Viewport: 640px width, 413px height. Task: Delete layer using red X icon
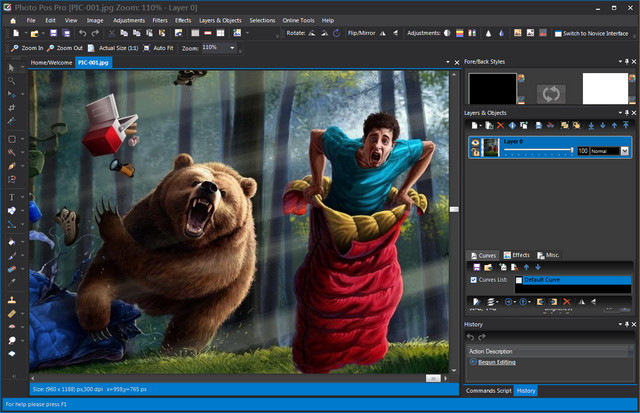point(501,125)
